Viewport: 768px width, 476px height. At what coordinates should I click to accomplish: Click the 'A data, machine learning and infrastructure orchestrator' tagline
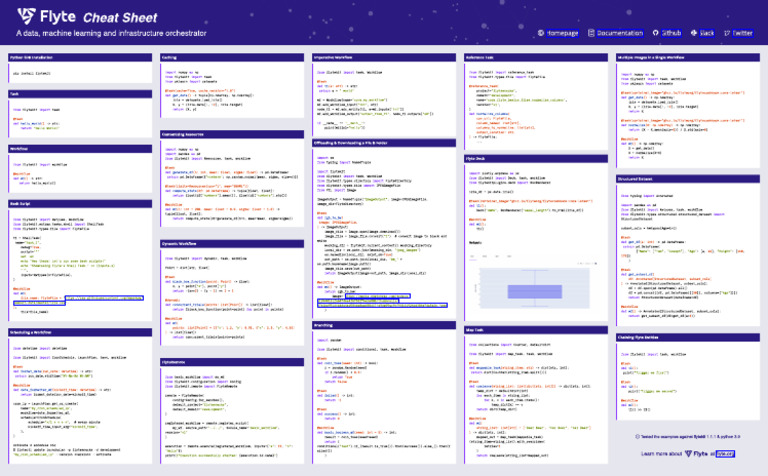(x=111, y=33)
